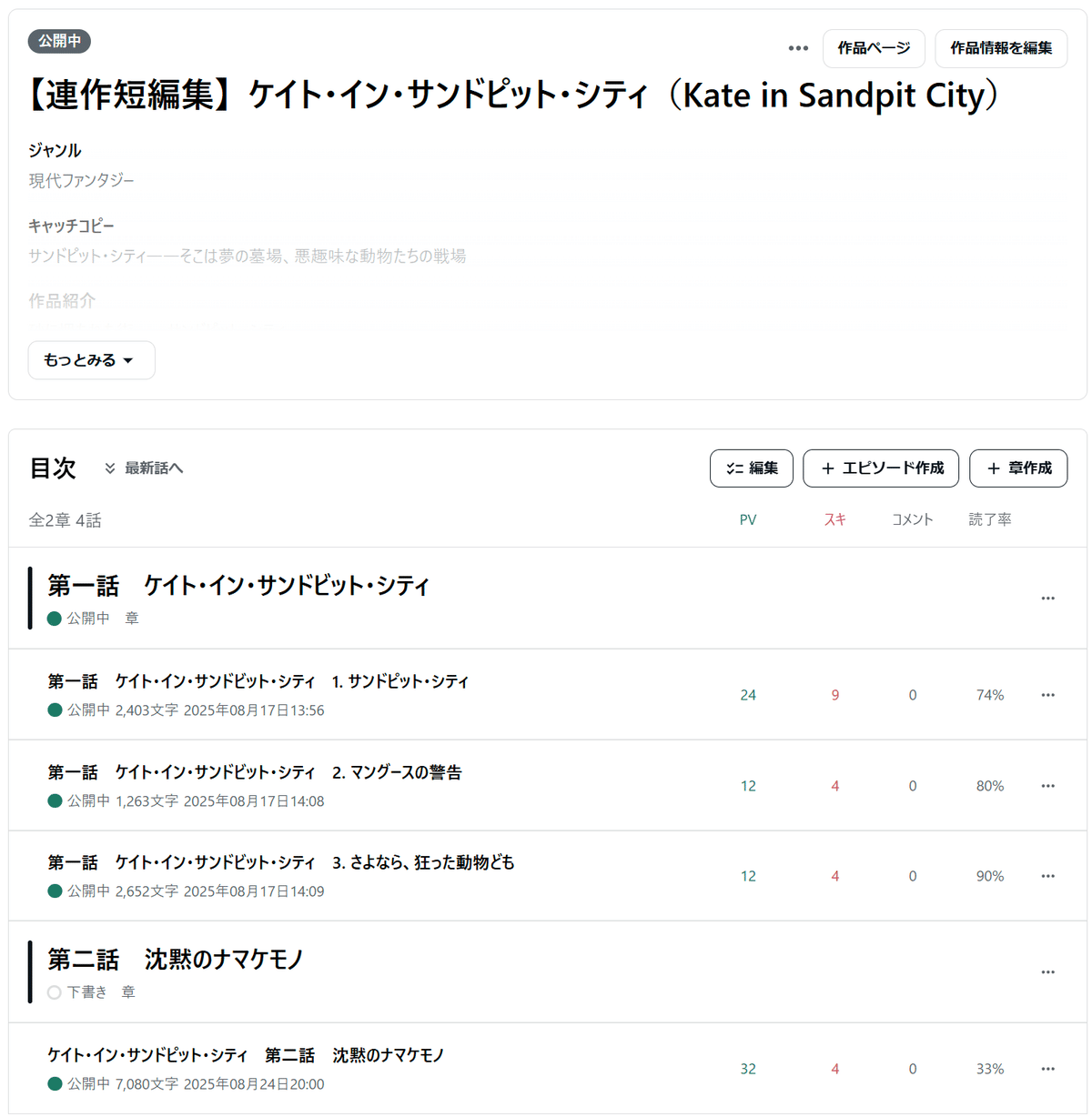Image resolution: width=1092 pixels, height=1117 pixels.
Task: Open the ellipsis menu for episode 3. さよなら、狂った動物ども
Action: pyautogui.click(x=1047, y=876)
